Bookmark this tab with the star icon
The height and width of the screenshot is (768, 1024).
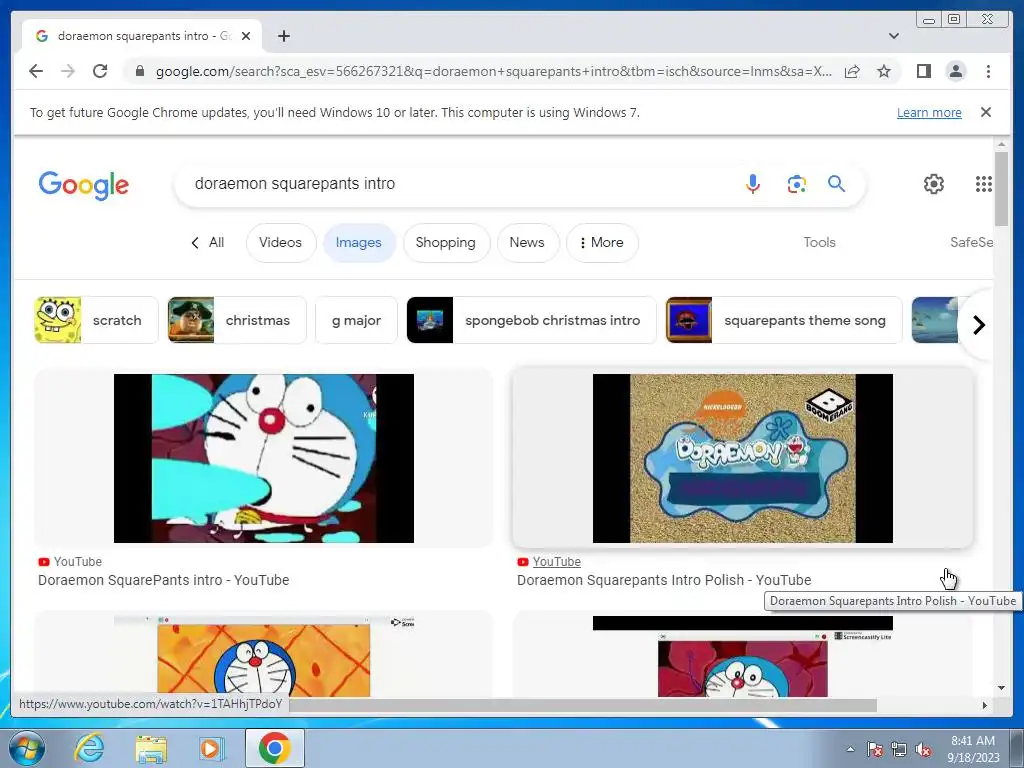tap(884, 71)
